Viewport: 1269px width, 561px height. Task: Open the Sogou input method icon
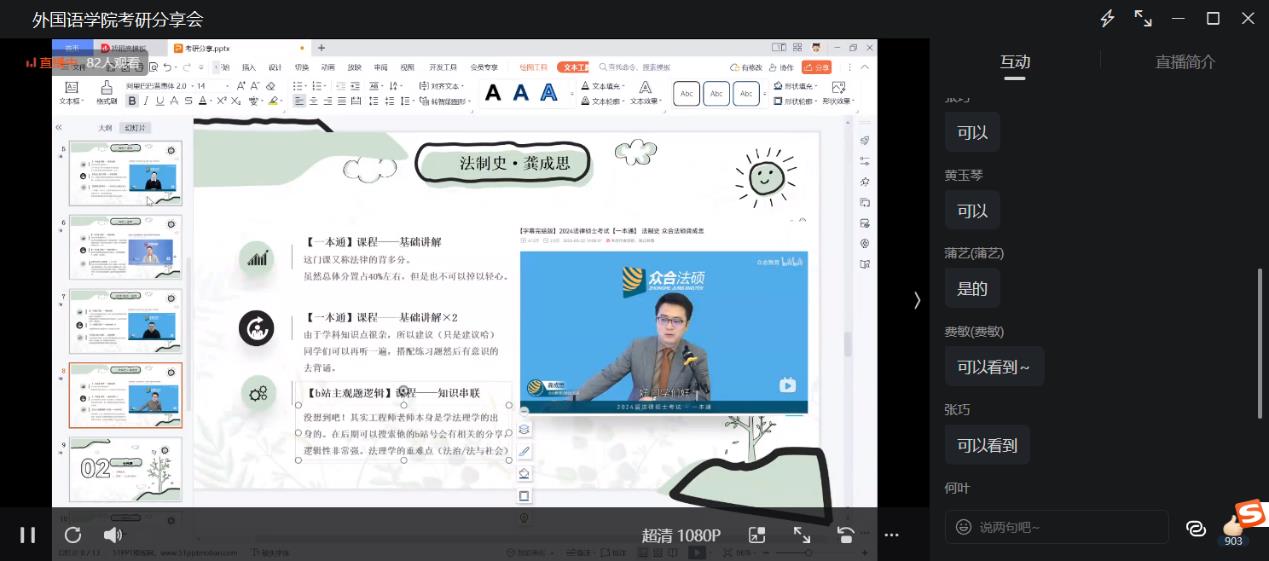(x=1249, y=513)
